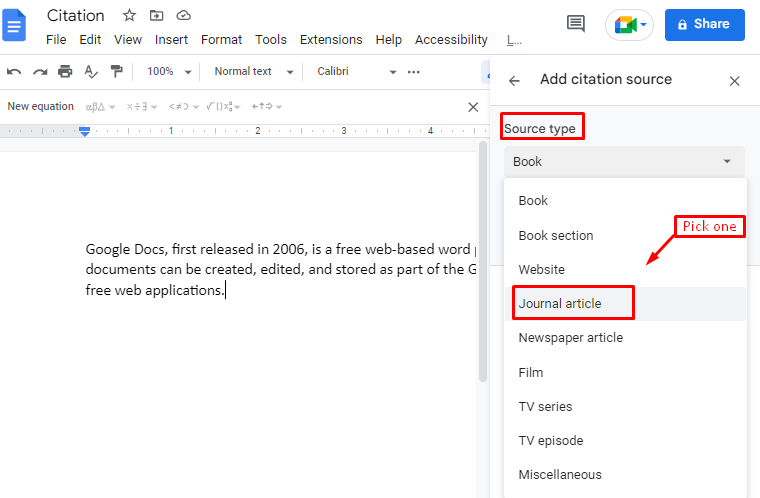Open the zoom 100% dropdown
The height and width of the screenshot is (498, 760).
click(169, 72)
